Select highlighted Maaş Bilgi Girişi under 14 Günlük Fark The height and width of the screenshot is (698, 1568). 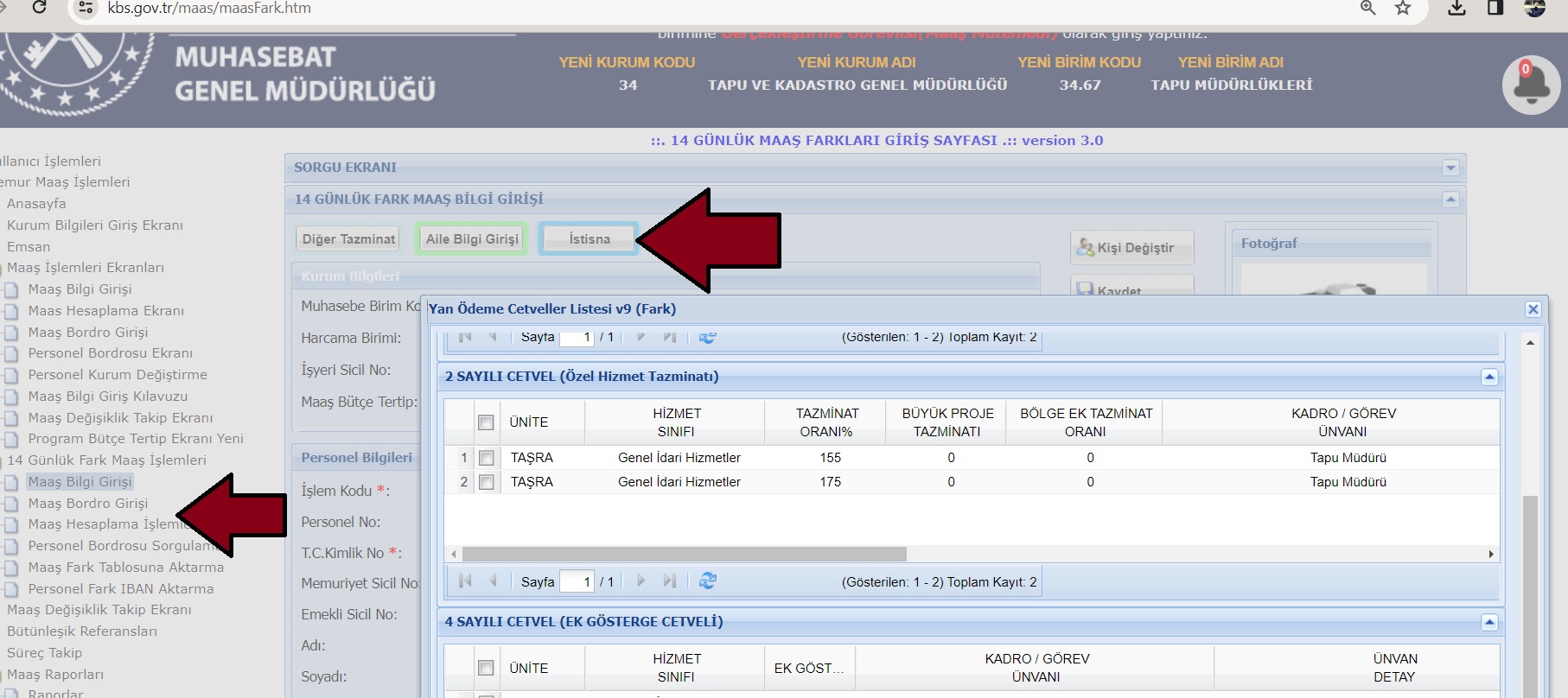pos(80,482)
